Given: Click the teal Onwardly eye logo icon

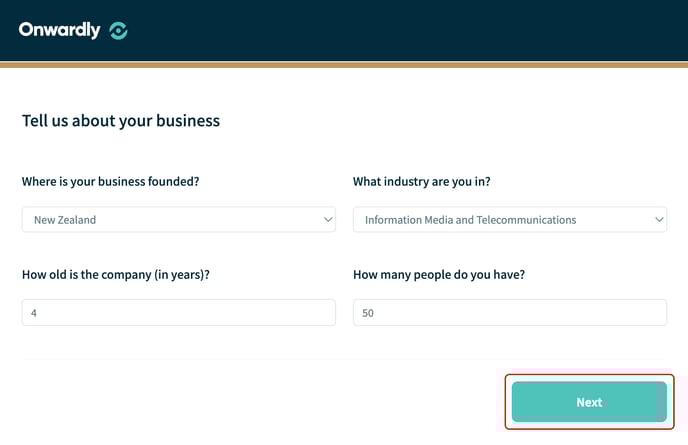Looking at the screenshot, I should (x=118, y=31).
